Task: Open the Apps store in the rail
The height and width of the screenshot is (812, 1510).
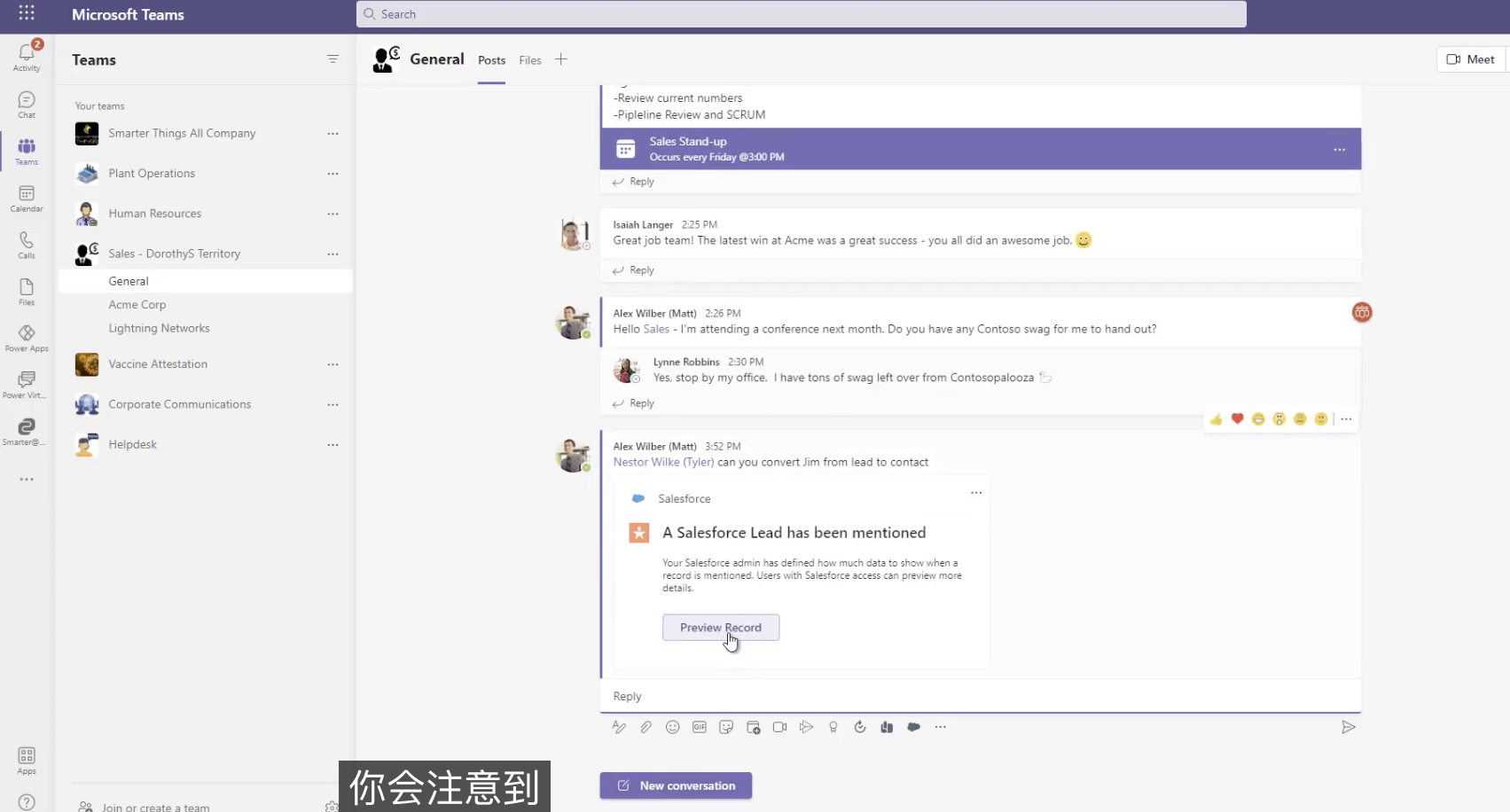Action: (27, 760)
